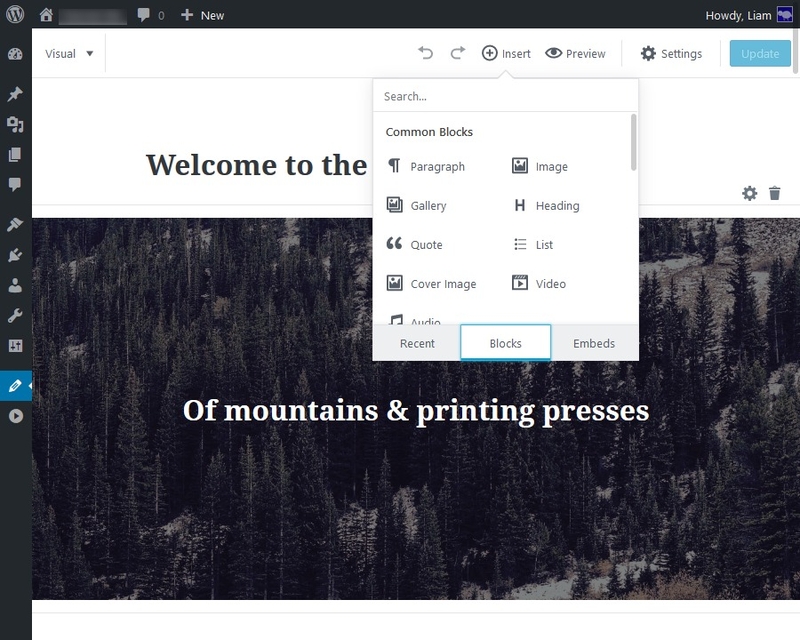Preview the post

(575, 54)
